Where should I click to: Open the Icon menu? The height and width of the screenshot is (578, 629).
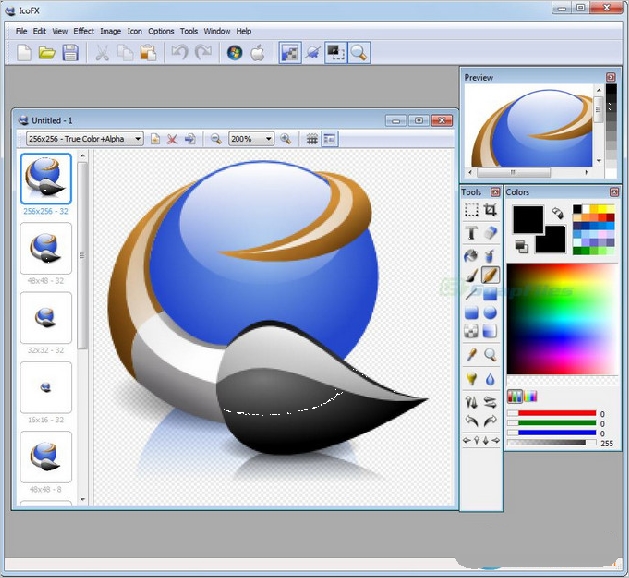click(135, 31)
